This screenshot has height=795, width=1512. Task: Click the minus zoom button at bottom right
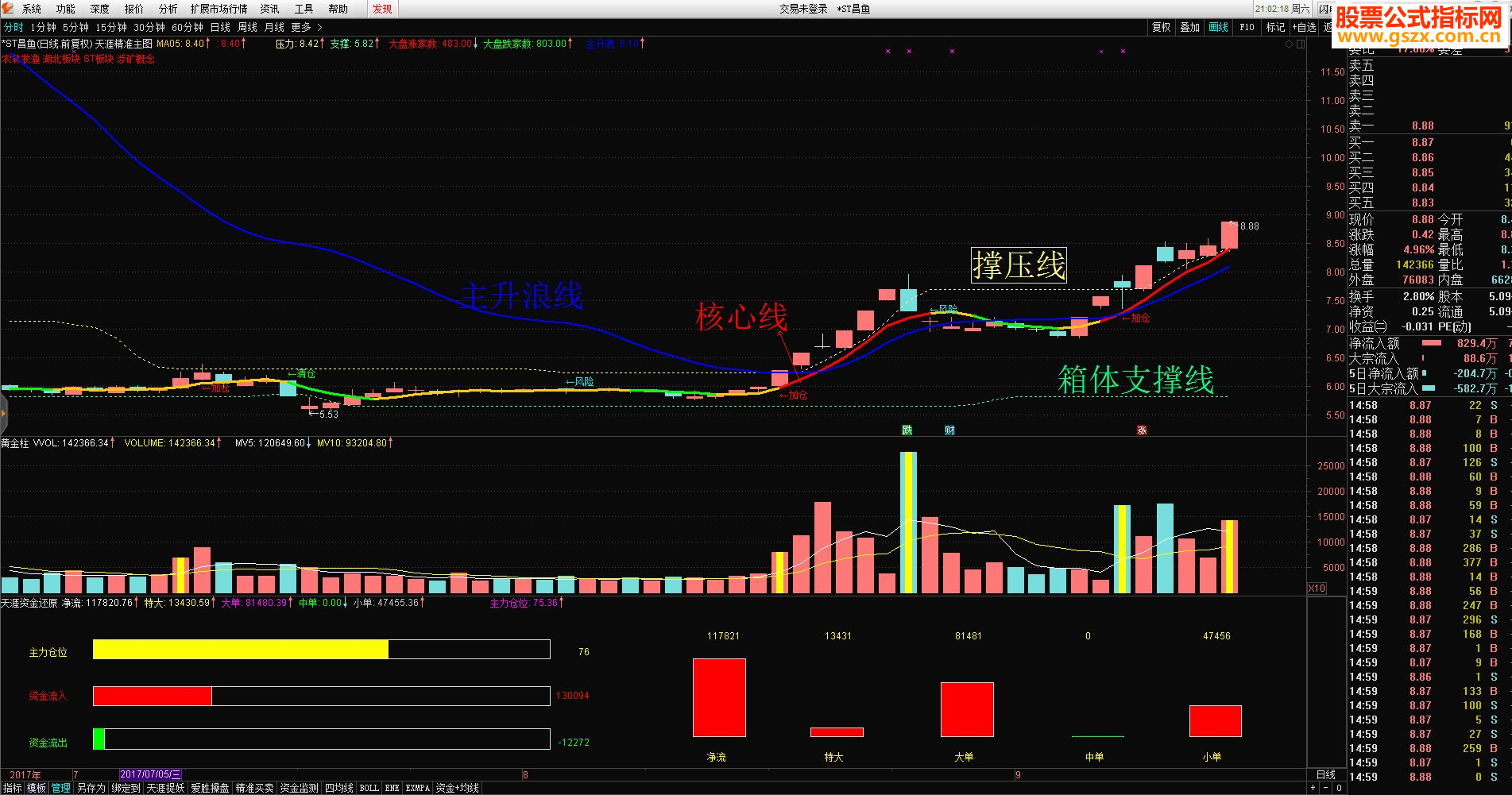click(x=1327, y=788)
